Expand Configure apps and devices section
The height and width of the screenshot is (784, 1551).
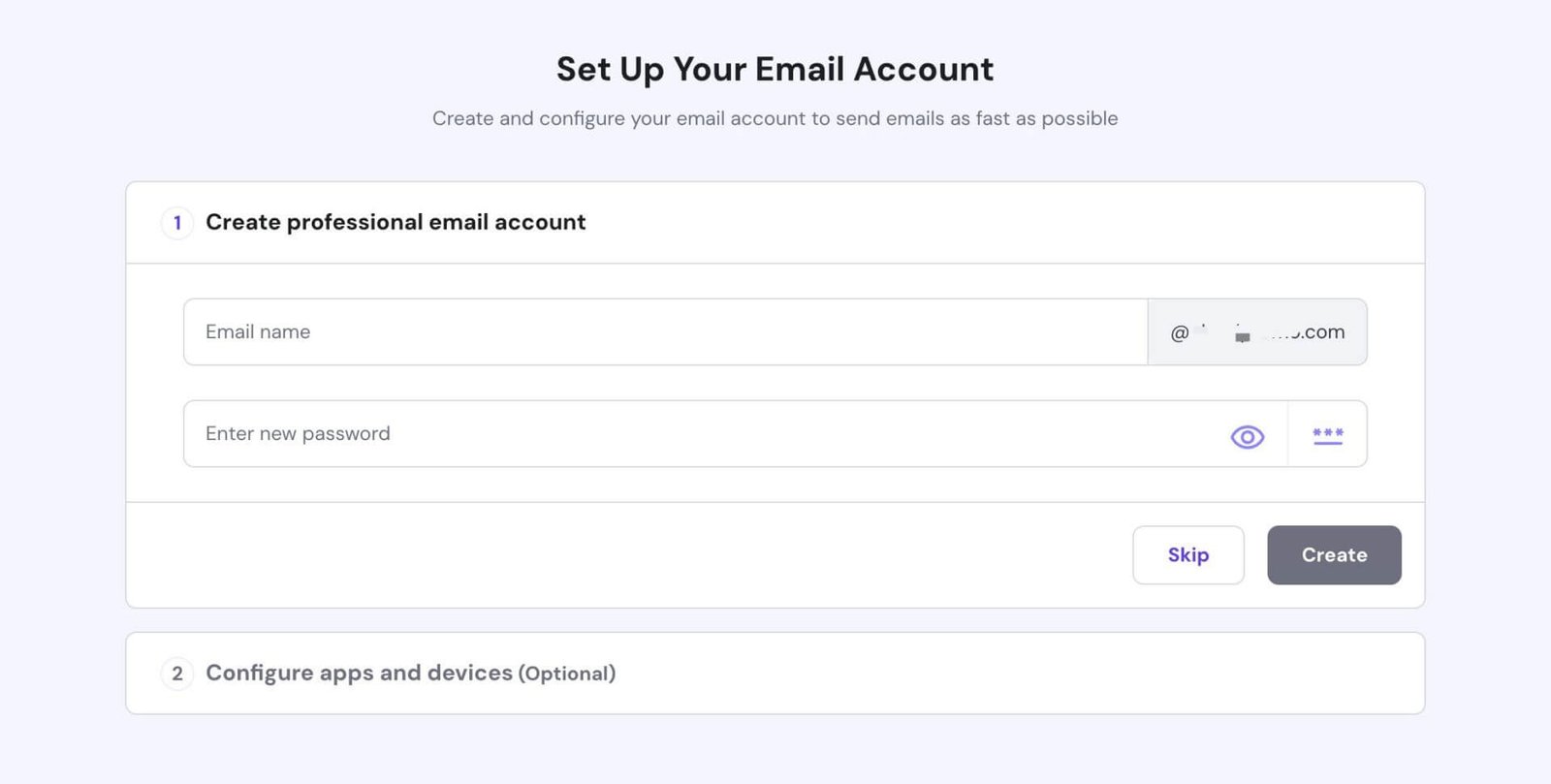775,674
